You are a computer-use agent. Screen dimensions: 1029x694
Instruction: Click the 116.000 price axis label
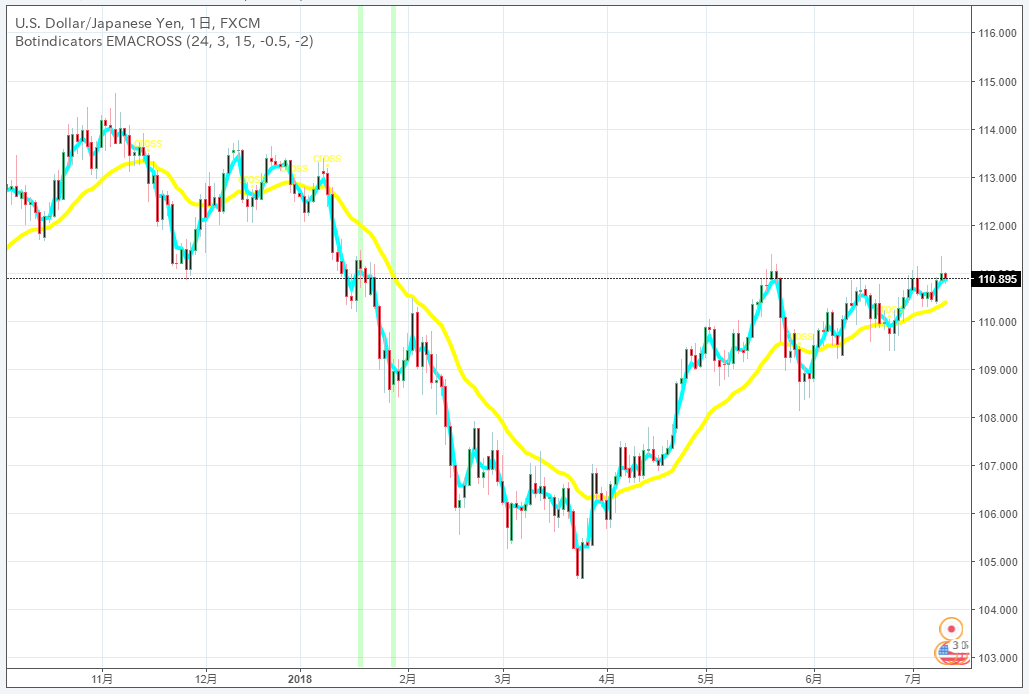(x=998, y=33)
